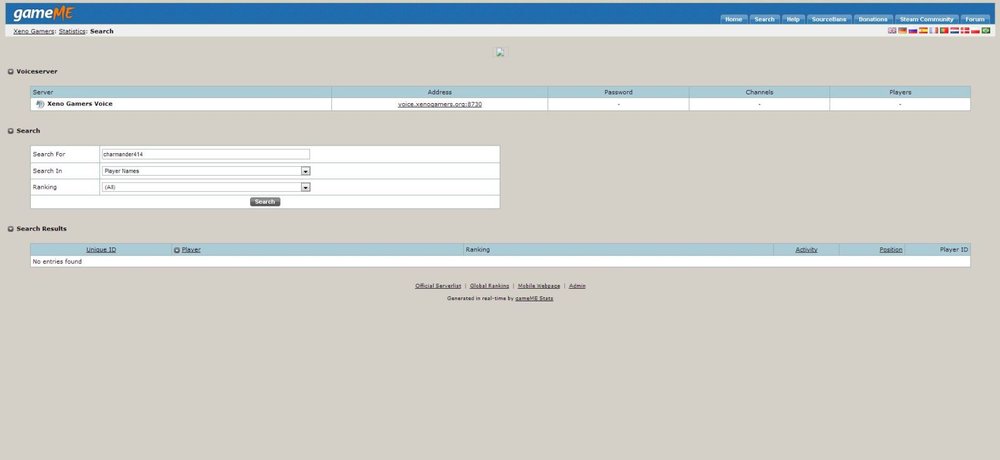Viewport: 1000px width, 460px height.
Task: Open the Global Ranking footer link
Action: coord(489,286)
